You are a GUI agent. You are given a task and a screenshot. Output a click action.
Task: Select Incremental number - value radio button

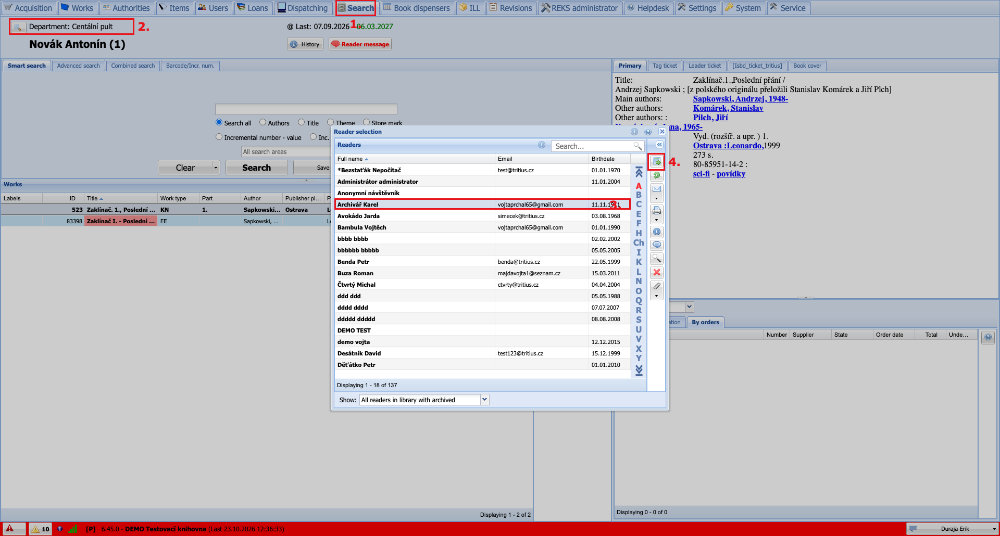(x=219, y=137)
